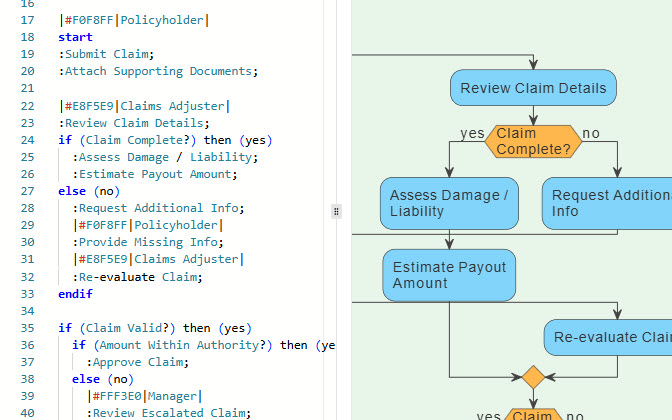Click the 'else (no)' line 38
This screenshot has height=420, width=672.
click(103, 379)
